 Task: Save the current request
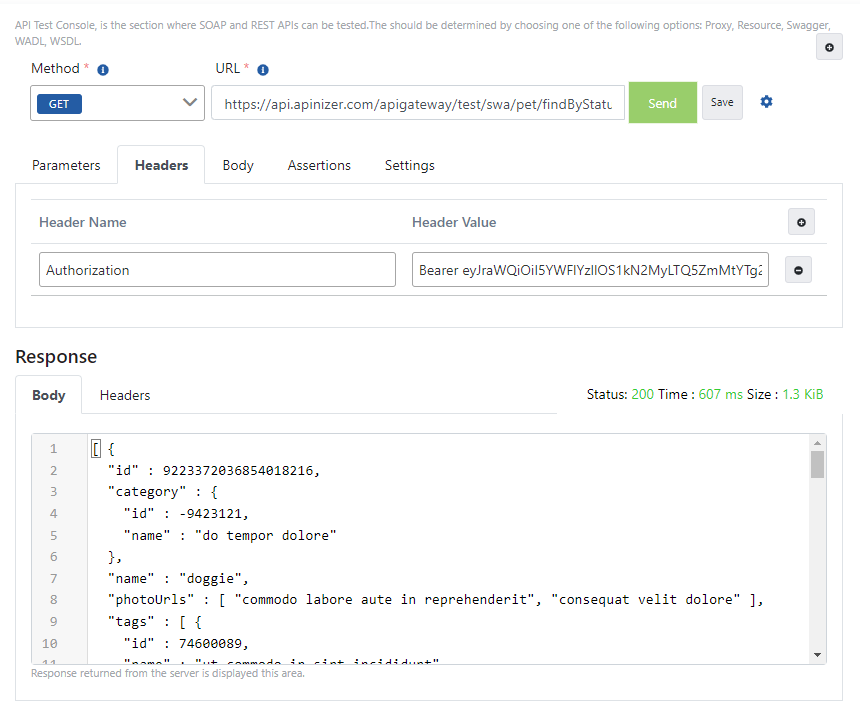pyautogui.click(x=722, y=102)
